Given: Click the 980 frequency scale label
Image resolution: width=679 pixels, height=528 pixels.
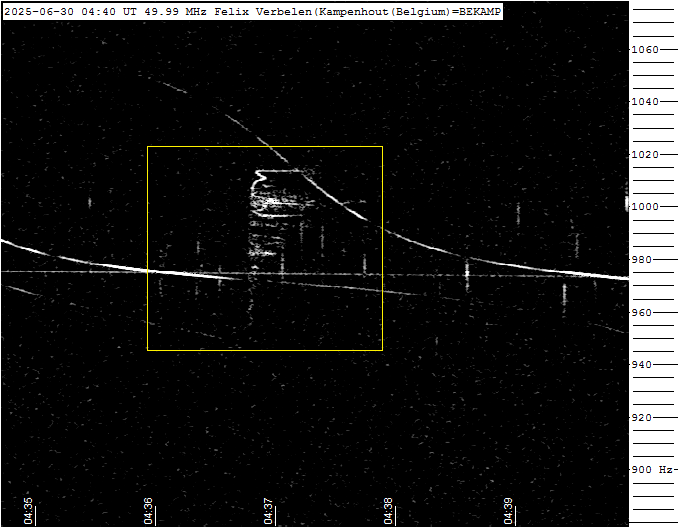Looking at the screenshot, I should [642, 259].
